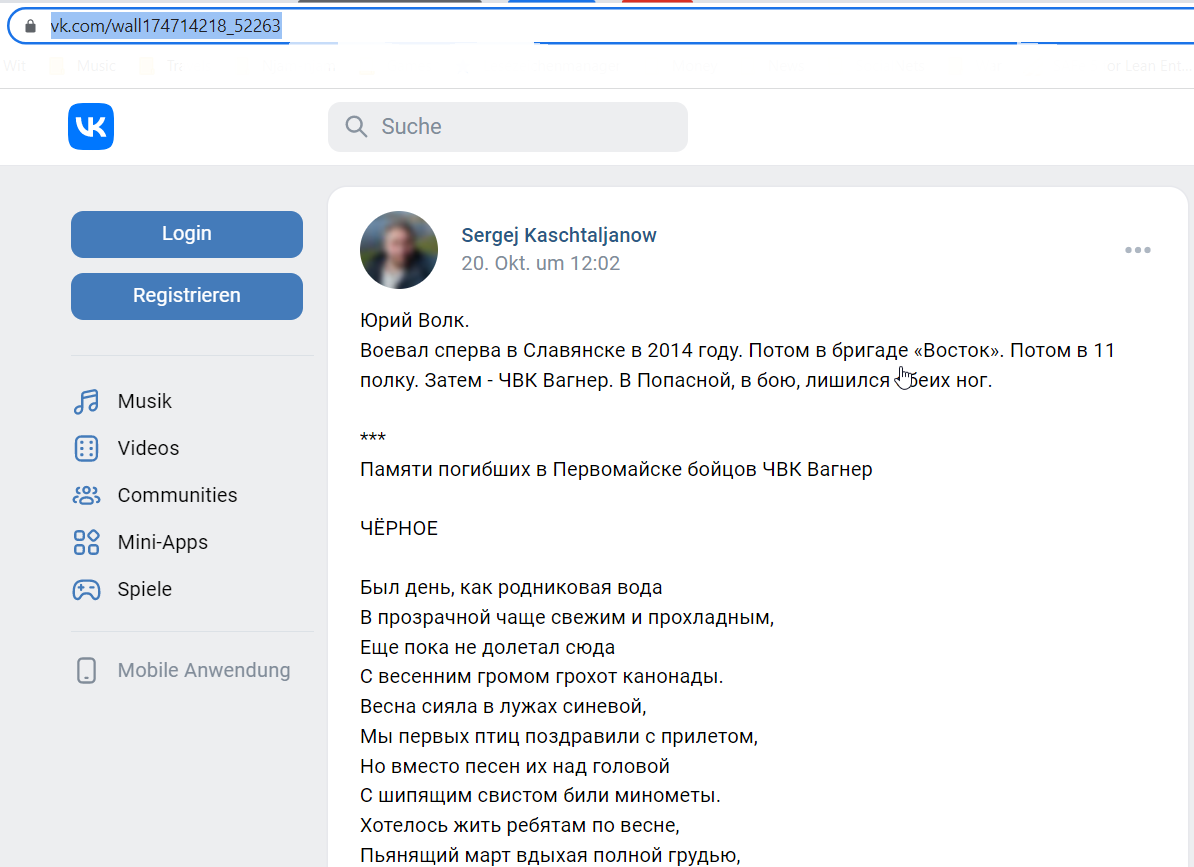This screenshot has width=1194, height=867.
Task: Click line 'С шипящим свистом били минометы.'
Action: (540, 795)
